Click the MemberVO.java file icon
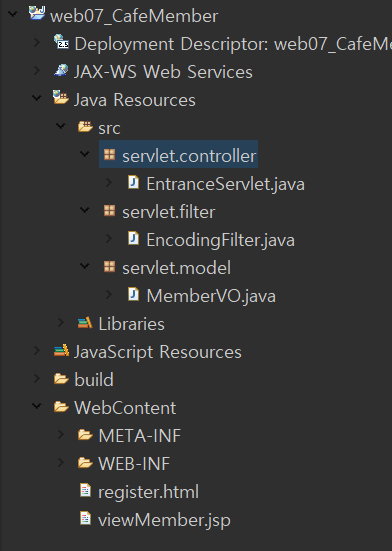This screenshot has width=392, height=551. click(133, 294)
